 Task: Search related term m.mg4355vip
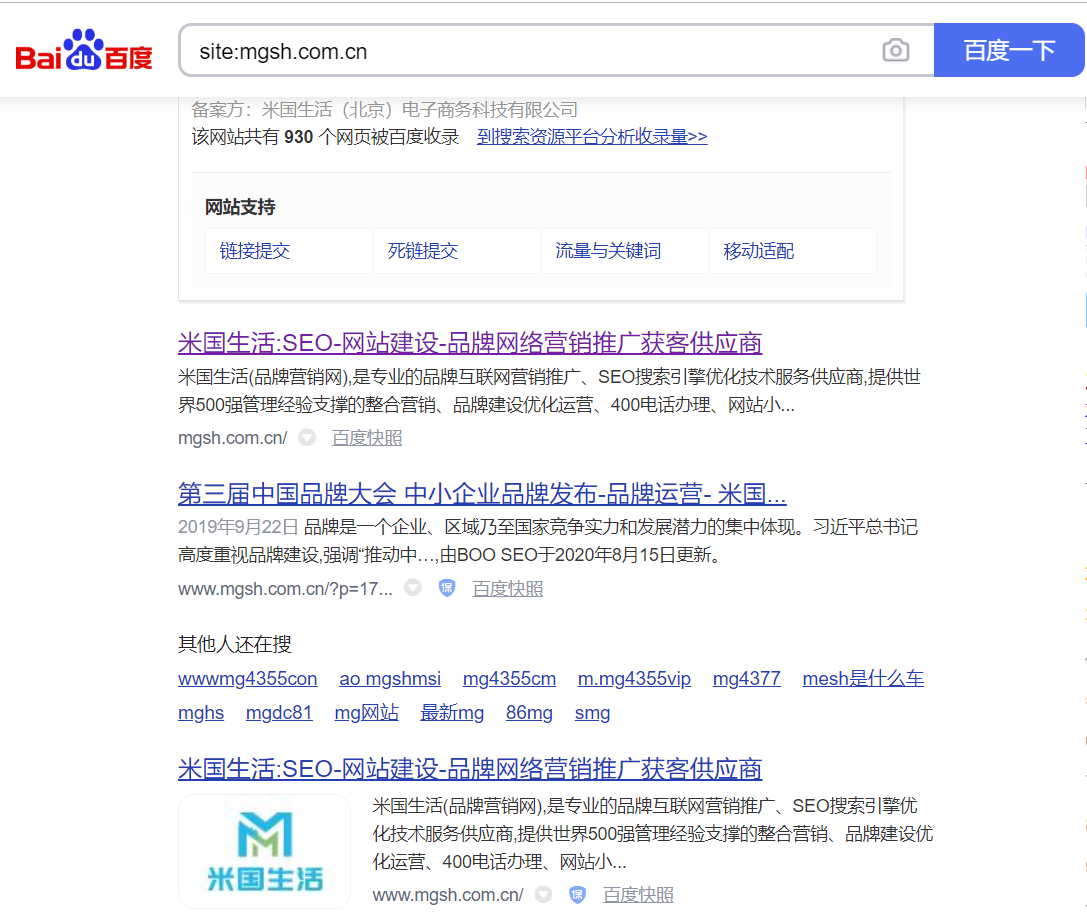[x=634, y=679]
